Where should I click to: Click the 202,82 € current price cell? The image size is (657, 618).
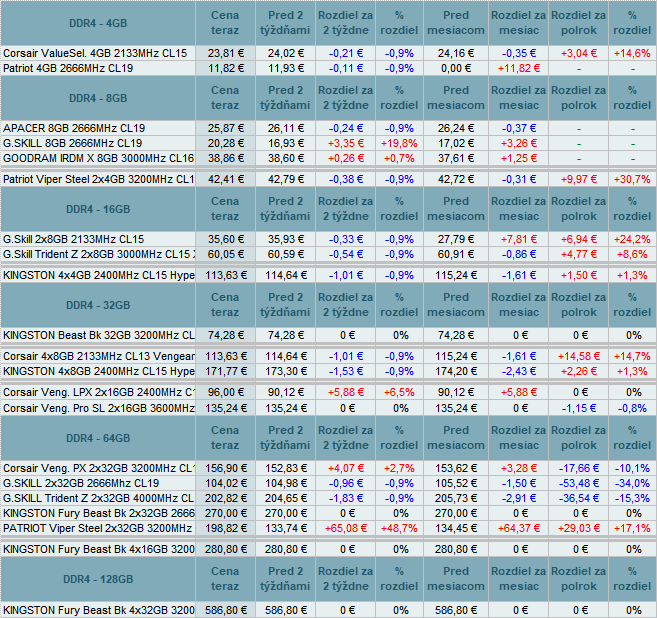[226, 498]
